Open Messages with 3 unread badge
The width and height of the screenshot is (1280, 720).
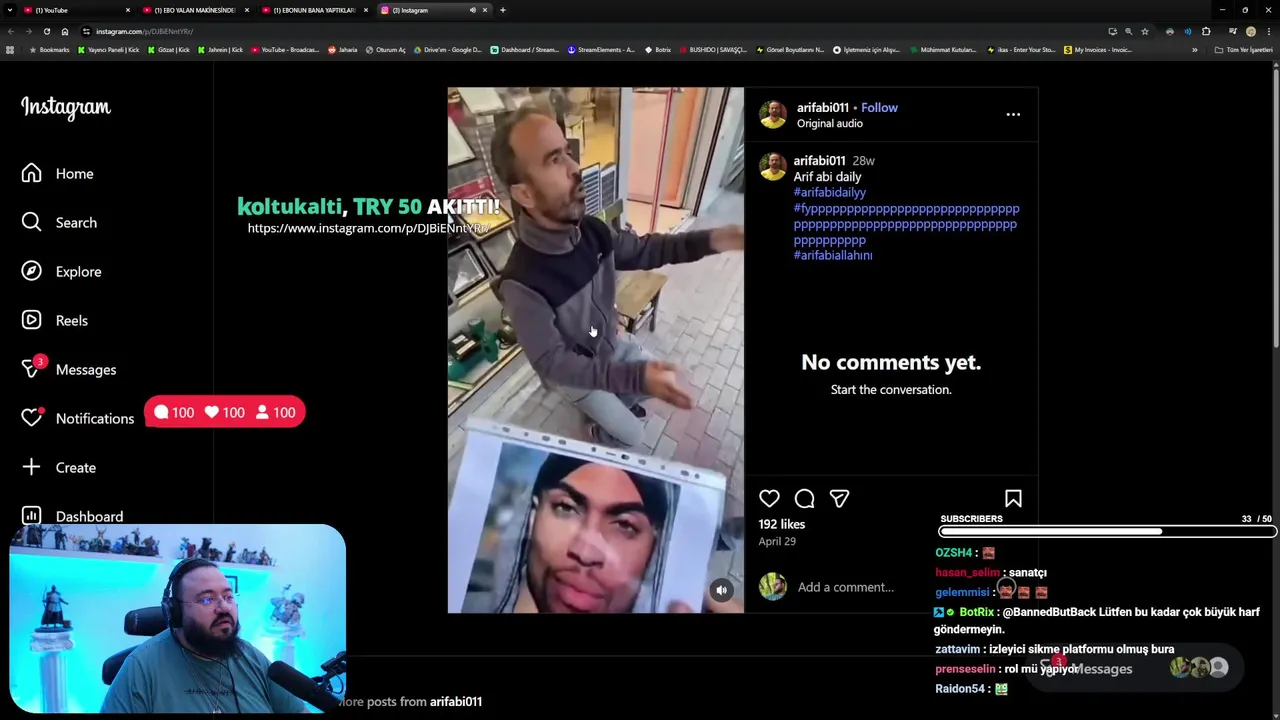tap(68, 369)
